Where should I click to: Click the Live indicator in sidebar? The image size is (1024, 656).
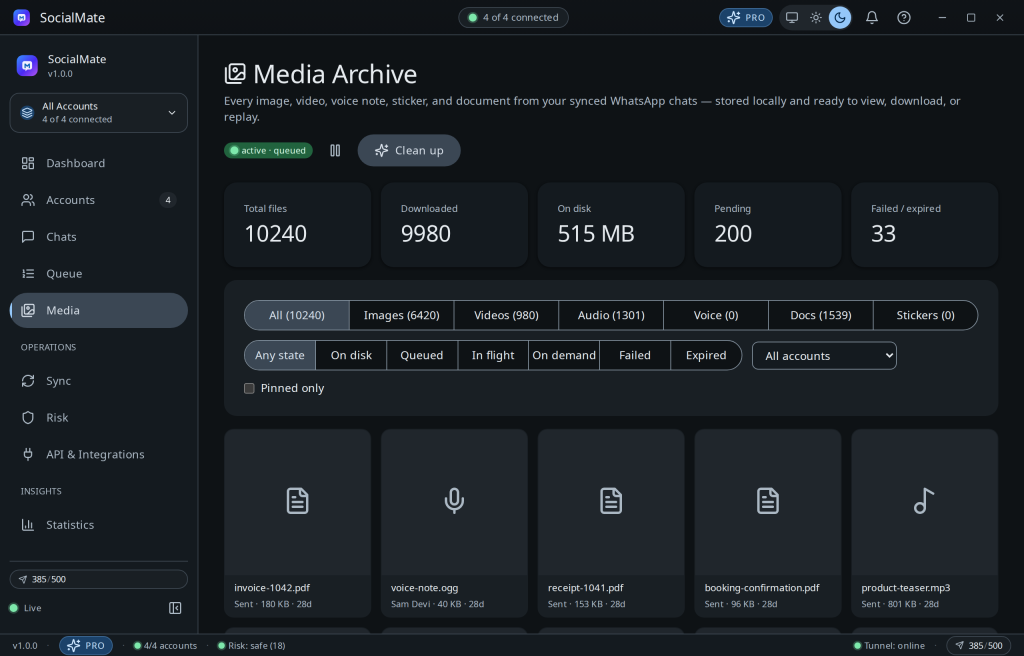(25, 608)
